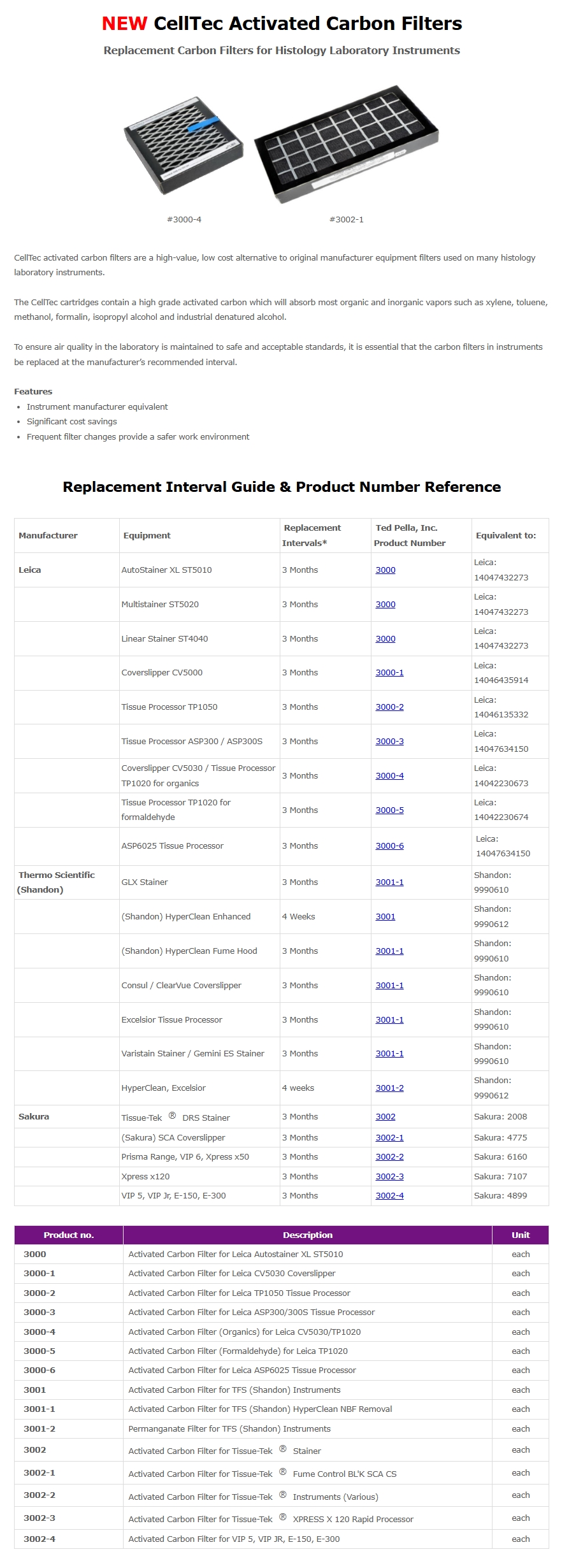
Task: Click description with 'XPRESS X 120 Rapid Processor'
Action: click(271, 1519)
